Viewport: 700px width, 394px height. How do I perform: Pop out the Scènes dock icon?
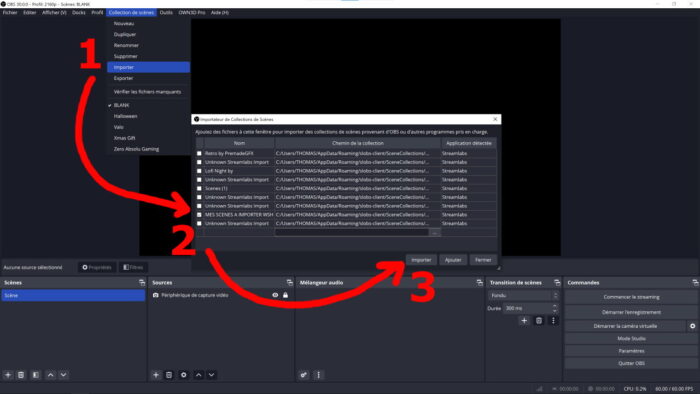[x=142, y=282]
